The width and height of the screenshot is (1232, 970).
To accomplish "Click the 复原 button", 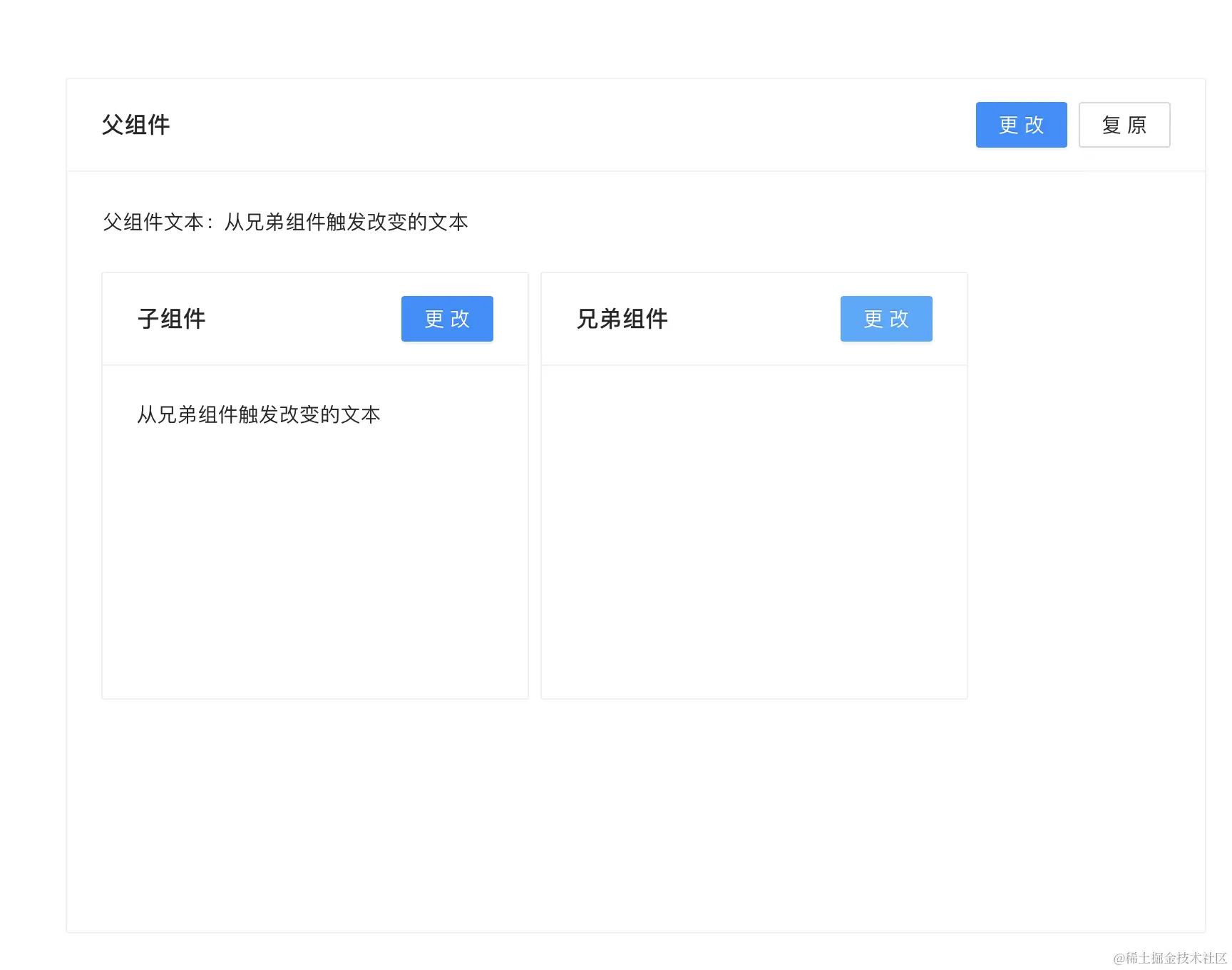I will tap(1124, 125).
